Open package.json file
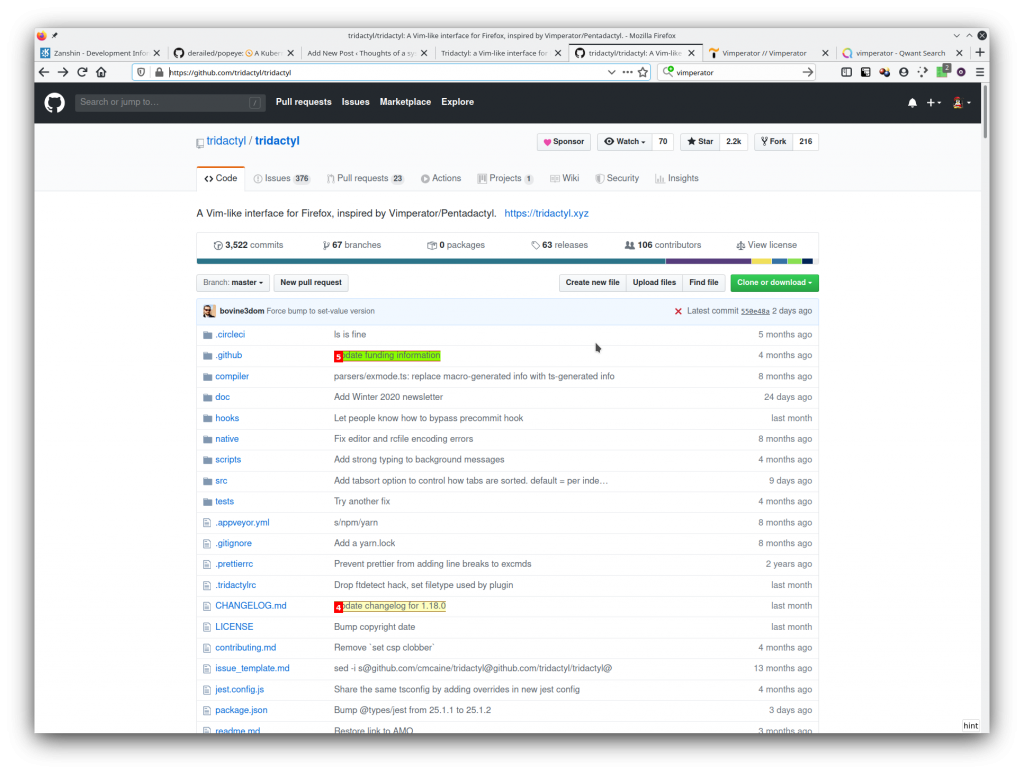The width and height of the screenshot is (1024, 774). 241,710
